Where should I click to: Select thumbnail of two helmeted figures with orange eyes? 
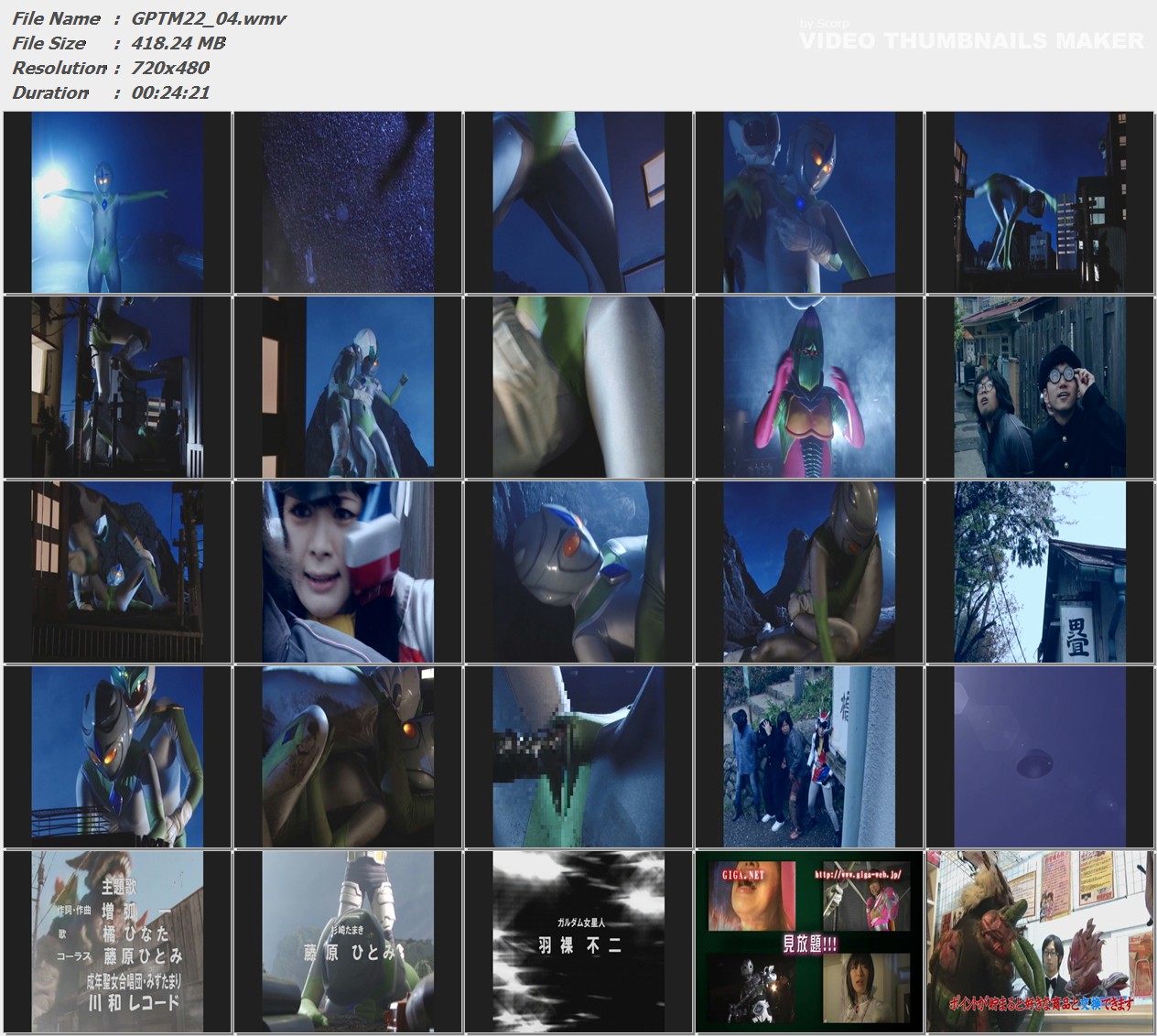[809, 202]
